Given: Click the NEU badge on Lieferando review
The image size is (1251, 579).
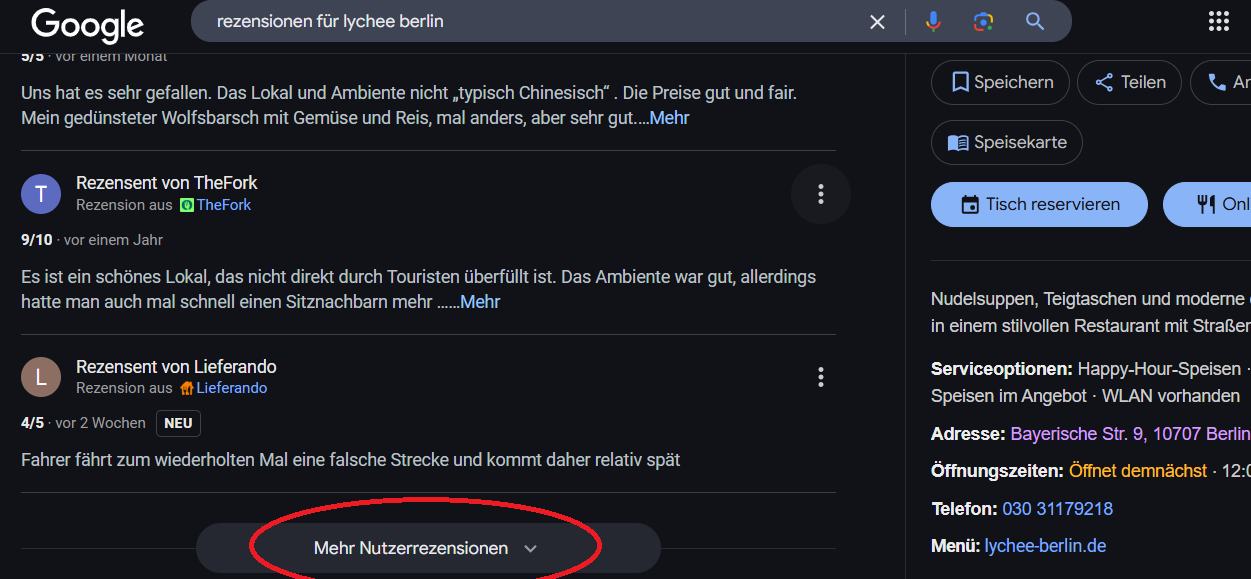Looking at the screenshot, I should click(178, 423).
